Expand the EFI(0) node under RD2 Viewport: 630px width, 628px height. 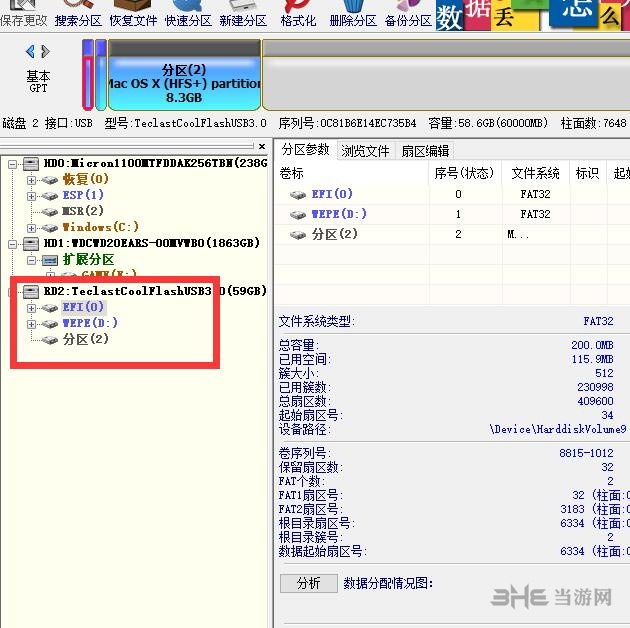(x=31, y=308)
